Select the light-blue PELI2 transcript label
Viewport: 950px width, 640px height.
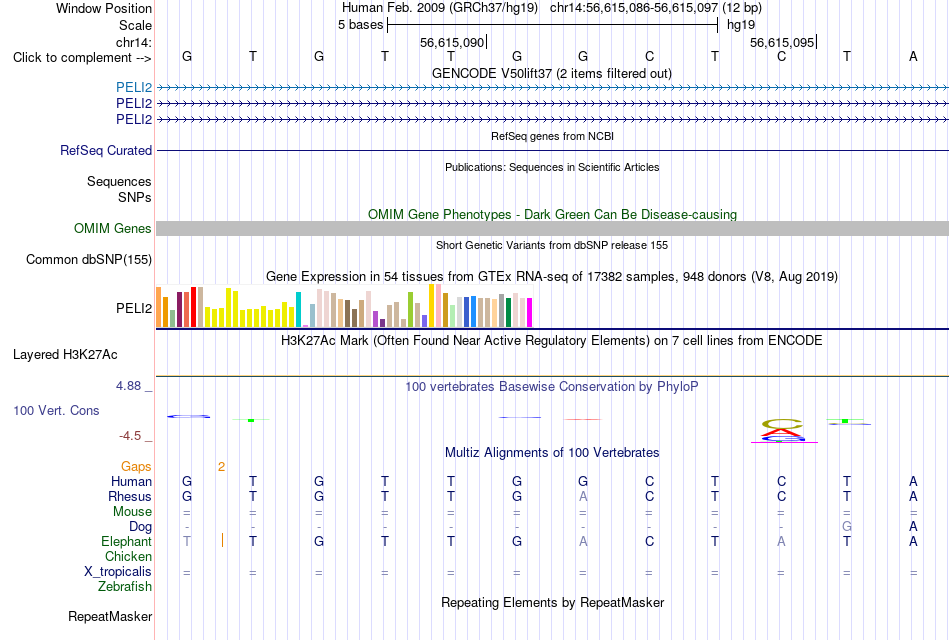[x=134, y=87]
